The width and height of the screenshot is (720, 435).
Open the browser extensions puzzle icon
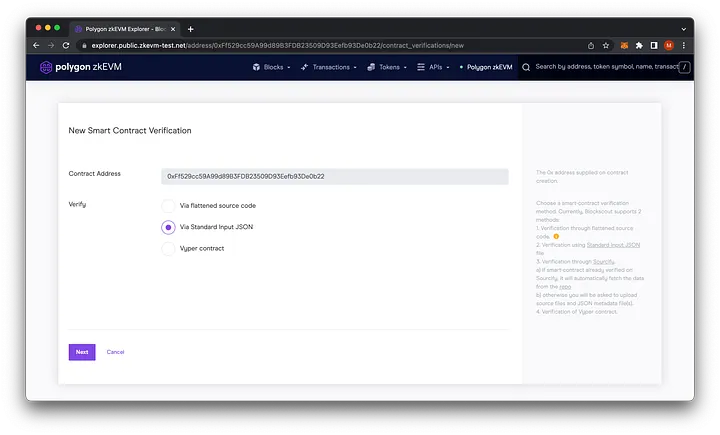[640, 45]
